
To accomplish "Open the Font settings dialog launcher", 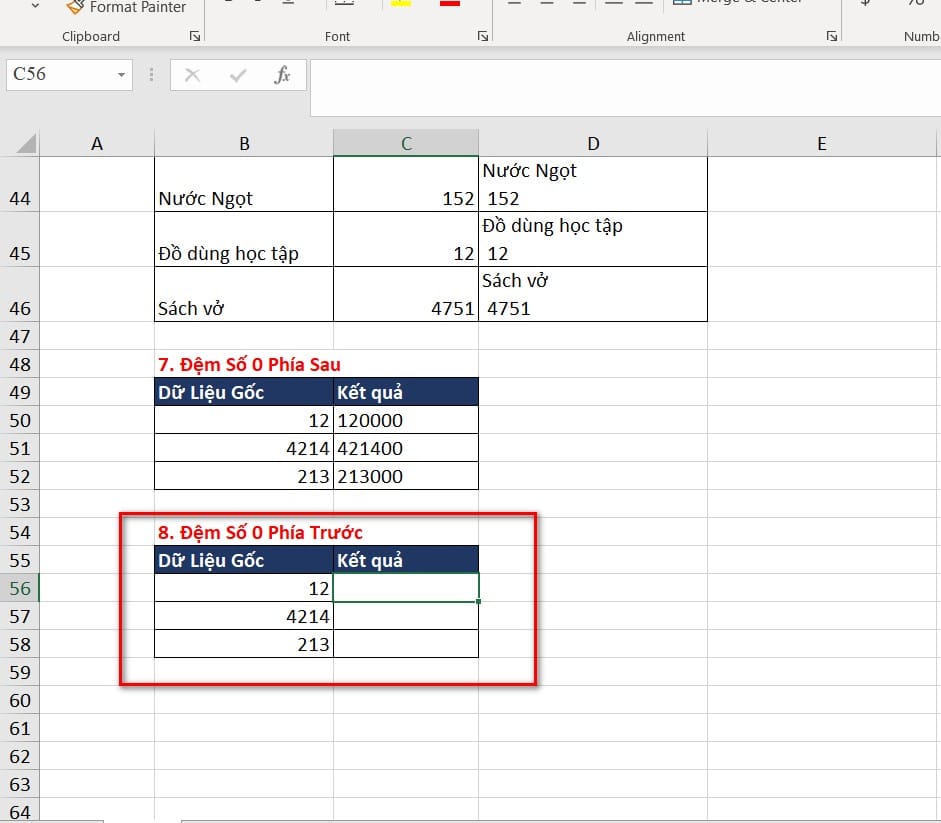I will point(483,36).
